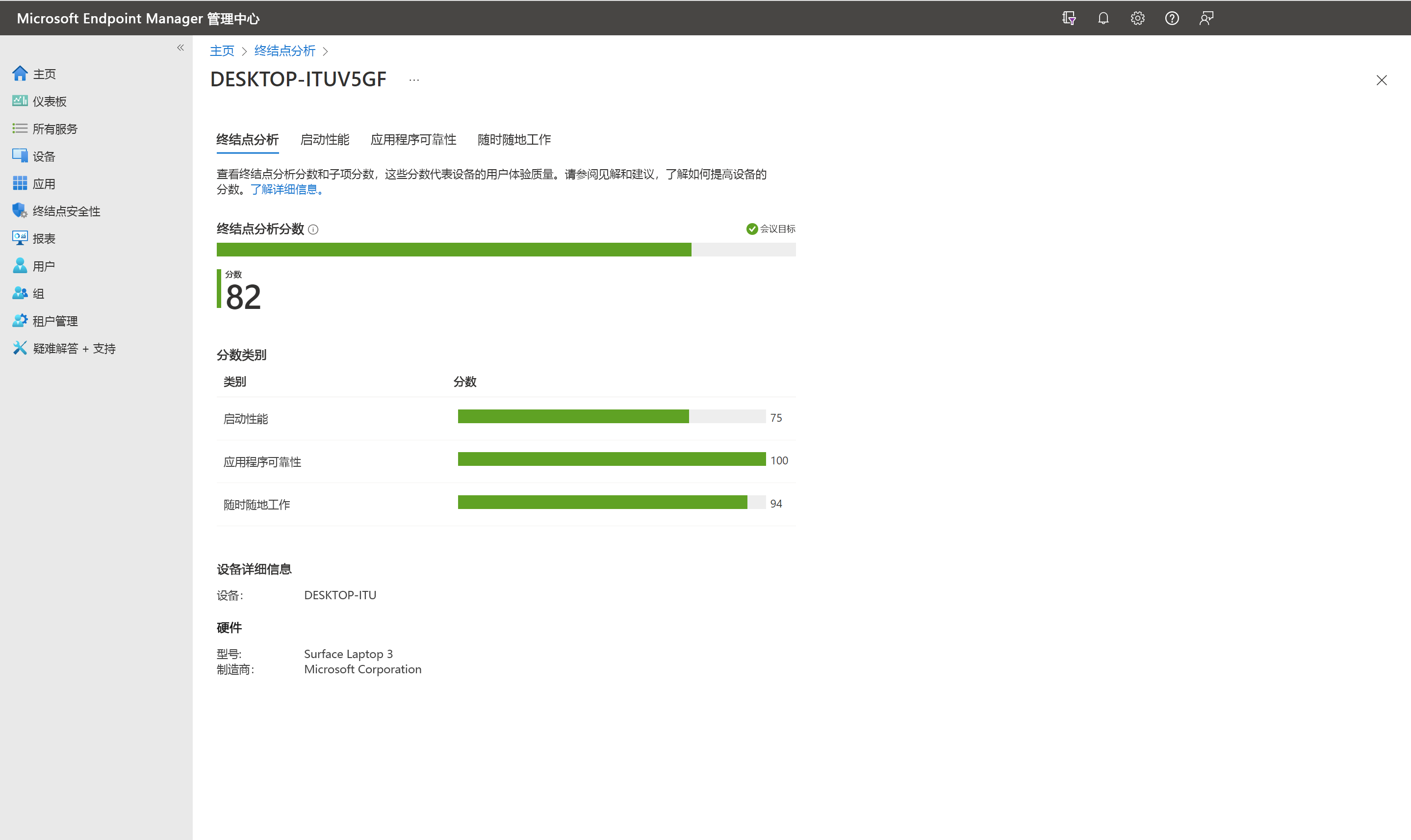Click the 所有服务 list icon
Viewport: 1411px width, 840px height.
pos(20,128)
